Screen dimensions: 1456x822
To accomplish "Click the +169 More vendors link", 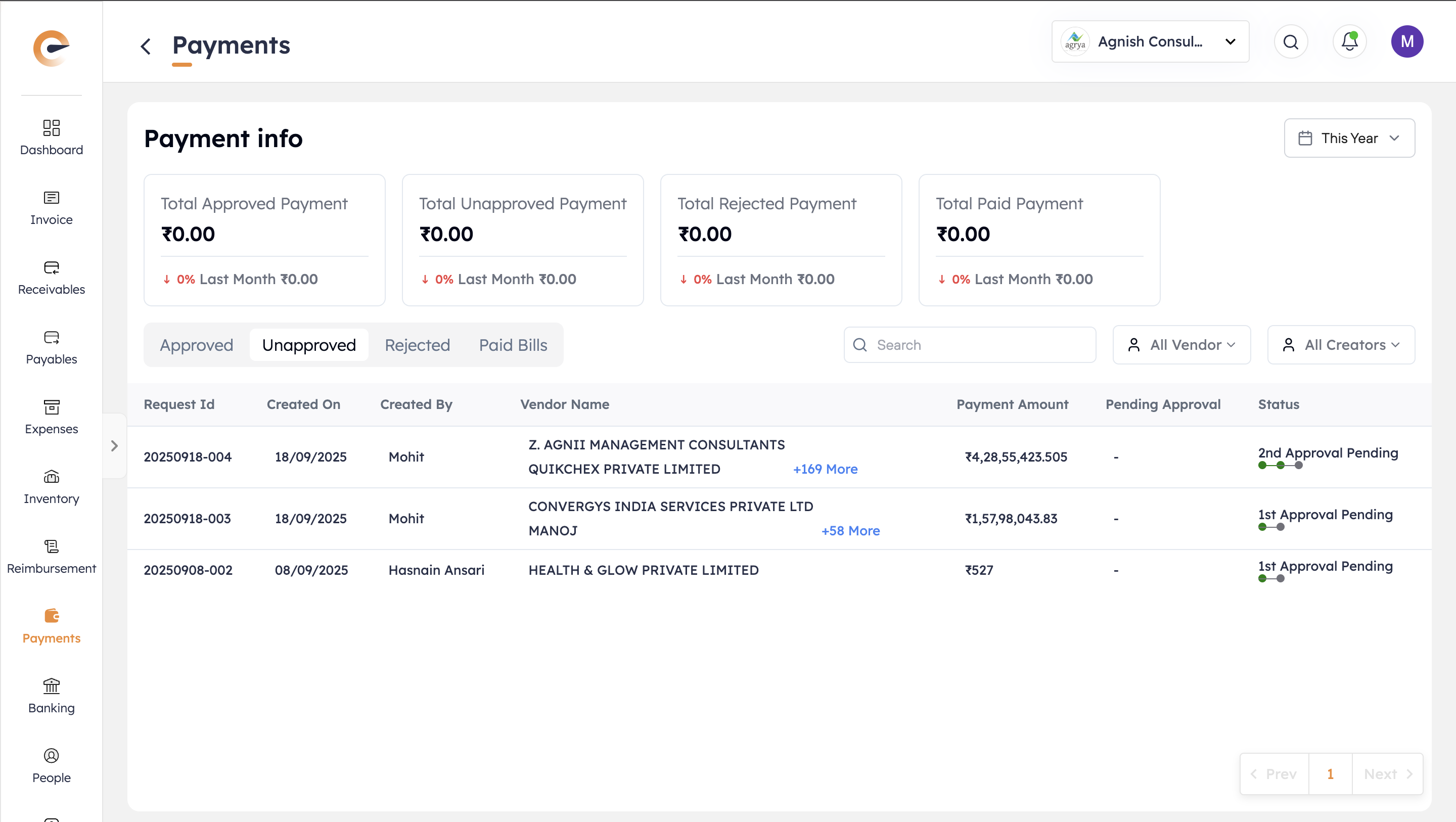I will tap(825, 469).
